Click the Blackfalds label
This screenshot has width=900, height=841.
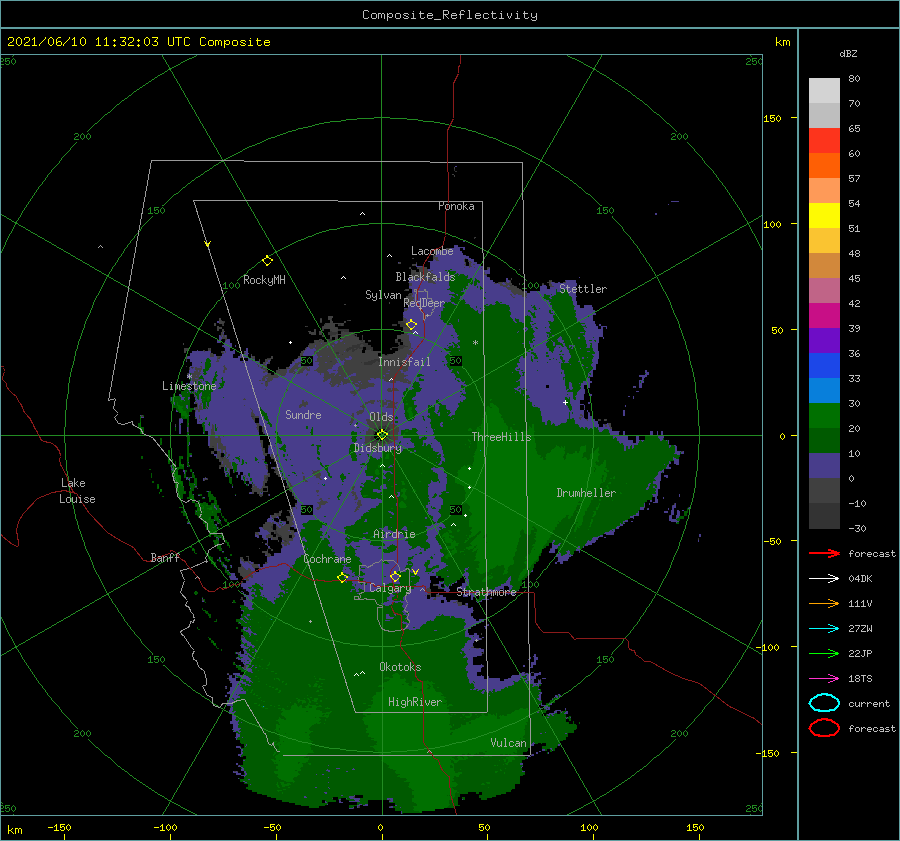(425, 277)
